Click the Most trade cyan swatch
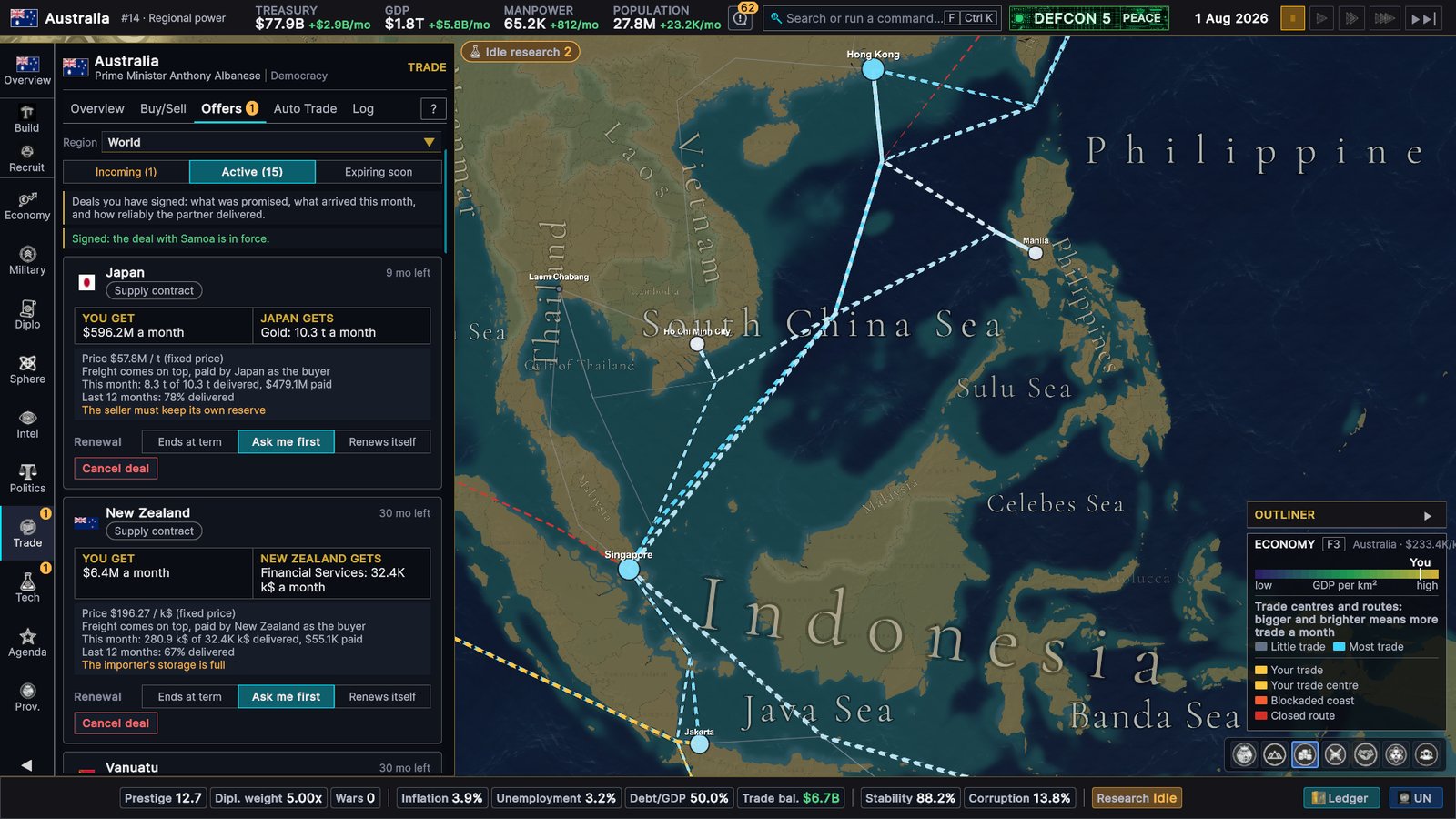The width and height of the screenshot is (1456, 819). point(1339,647)
